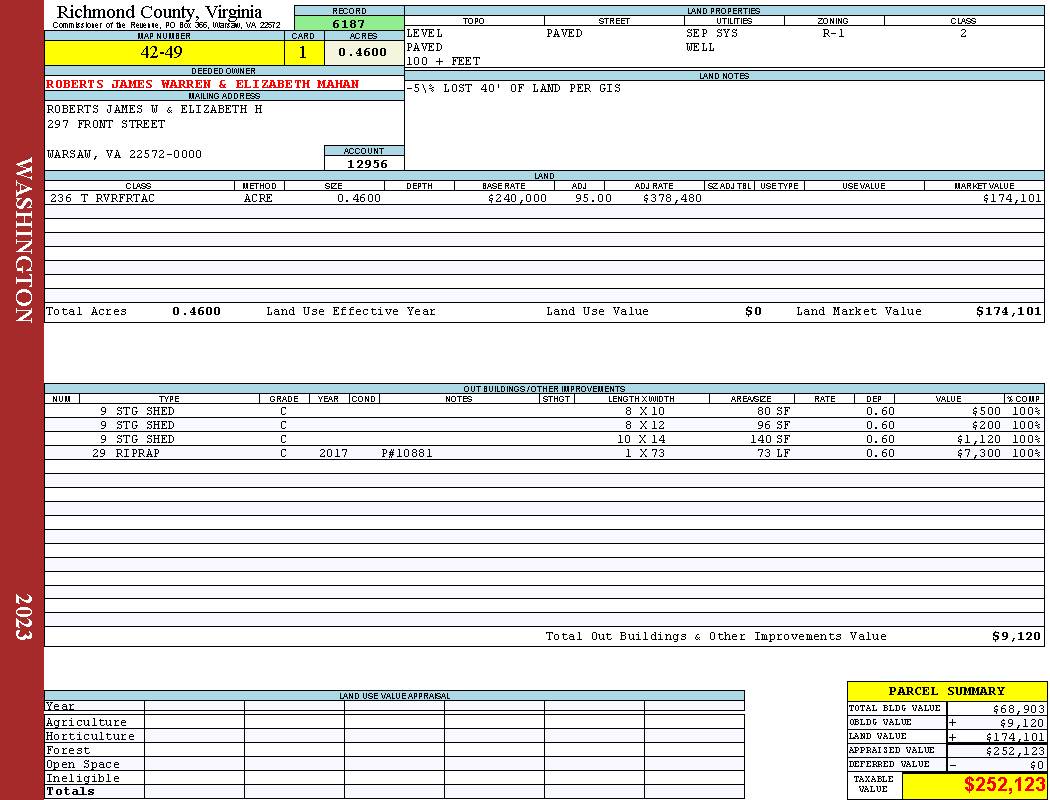Click the OBLDG value $9,120 in summary

point(1021,723)
